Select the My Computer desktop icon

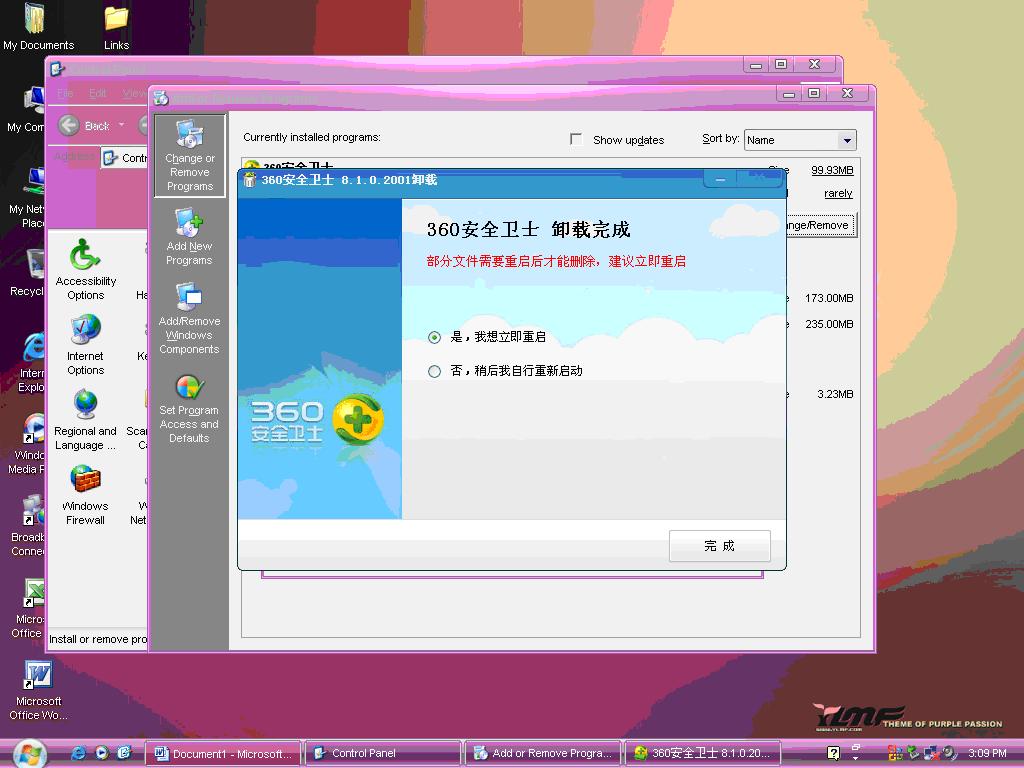tap(26, 110)
